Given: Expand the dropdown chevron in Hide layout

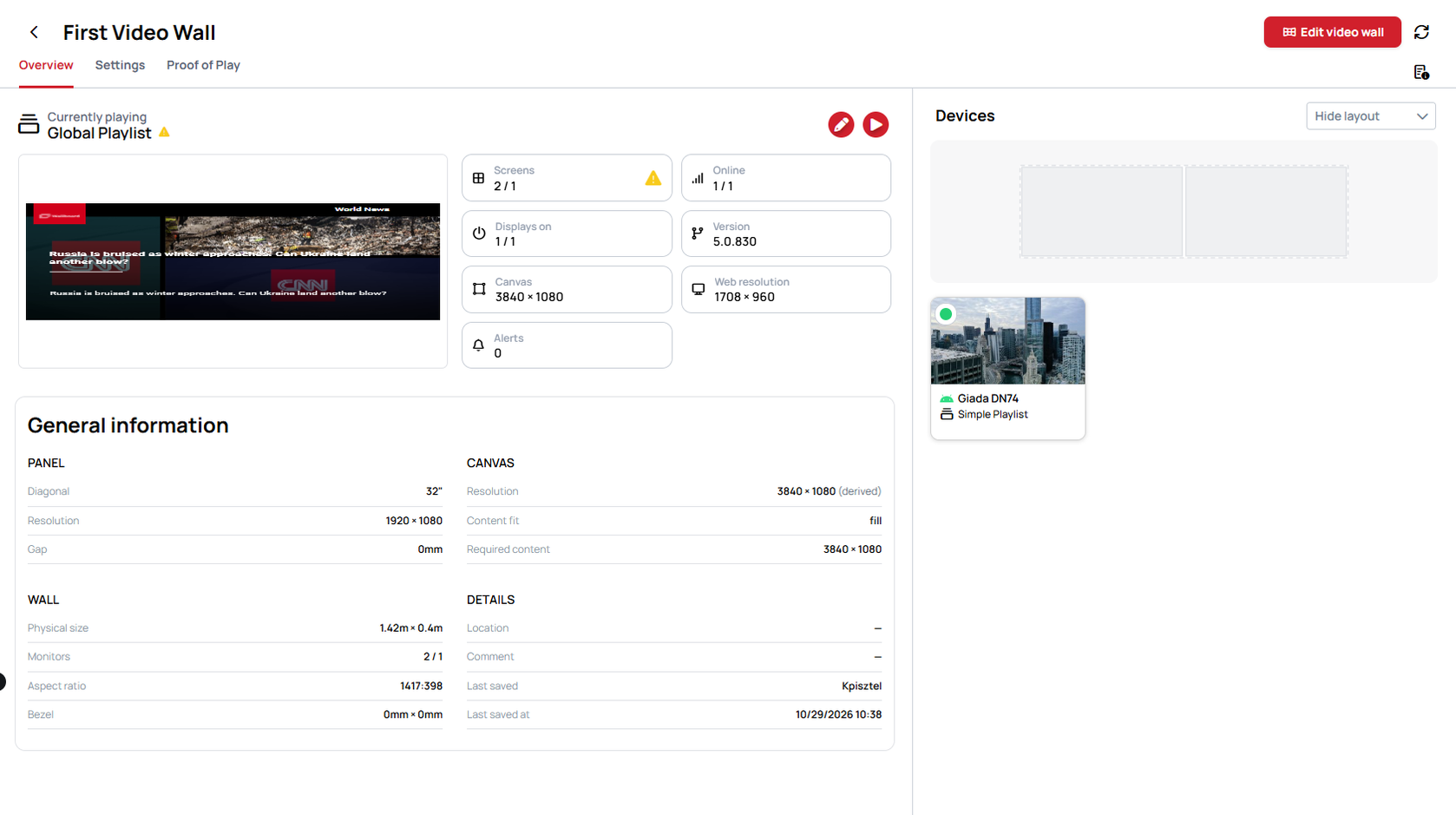Looking at the screenshot, I should [x=1422, y=116].
